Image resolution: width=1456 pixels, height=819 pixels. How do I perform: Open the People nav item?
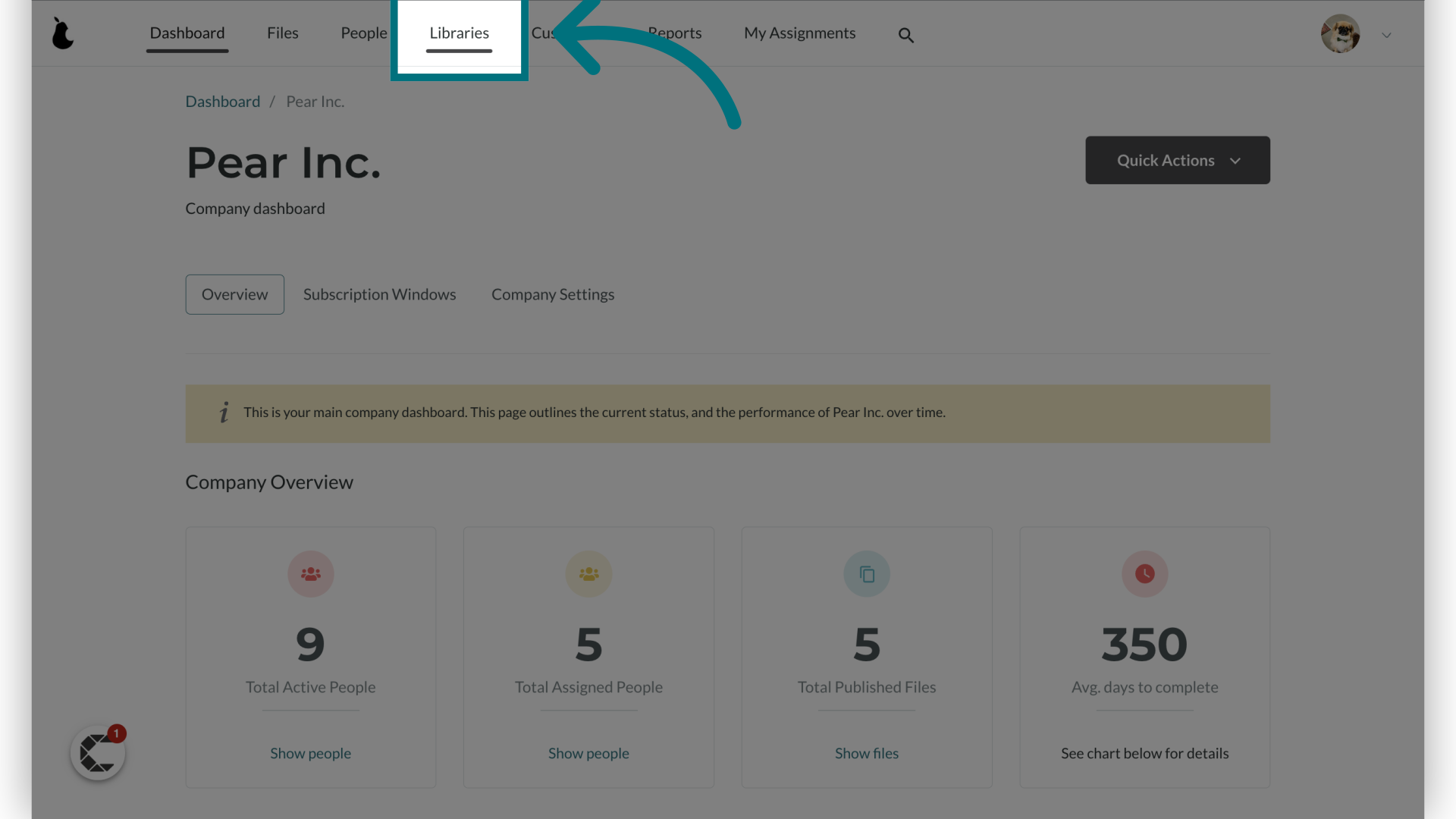click(x=363, y=33)
